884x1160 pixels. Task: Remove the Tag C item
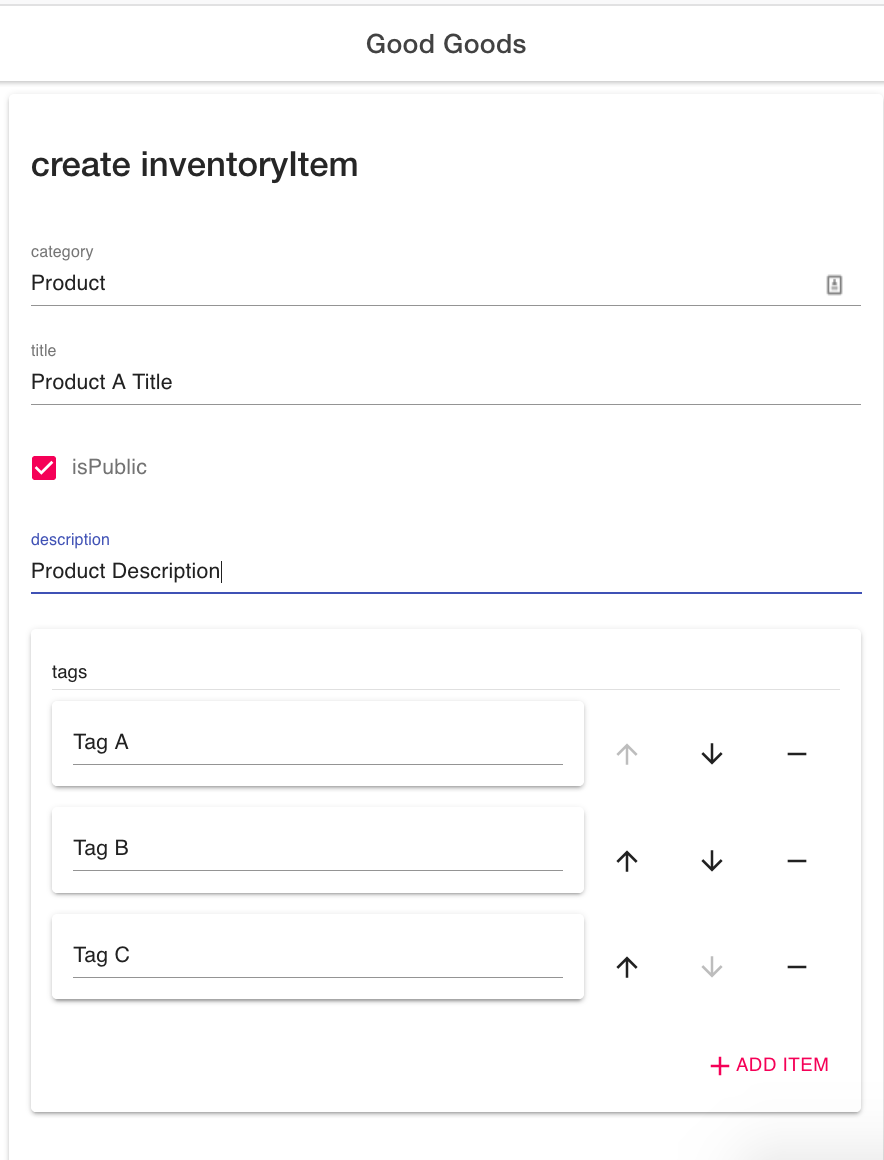(x=796, y=967)
